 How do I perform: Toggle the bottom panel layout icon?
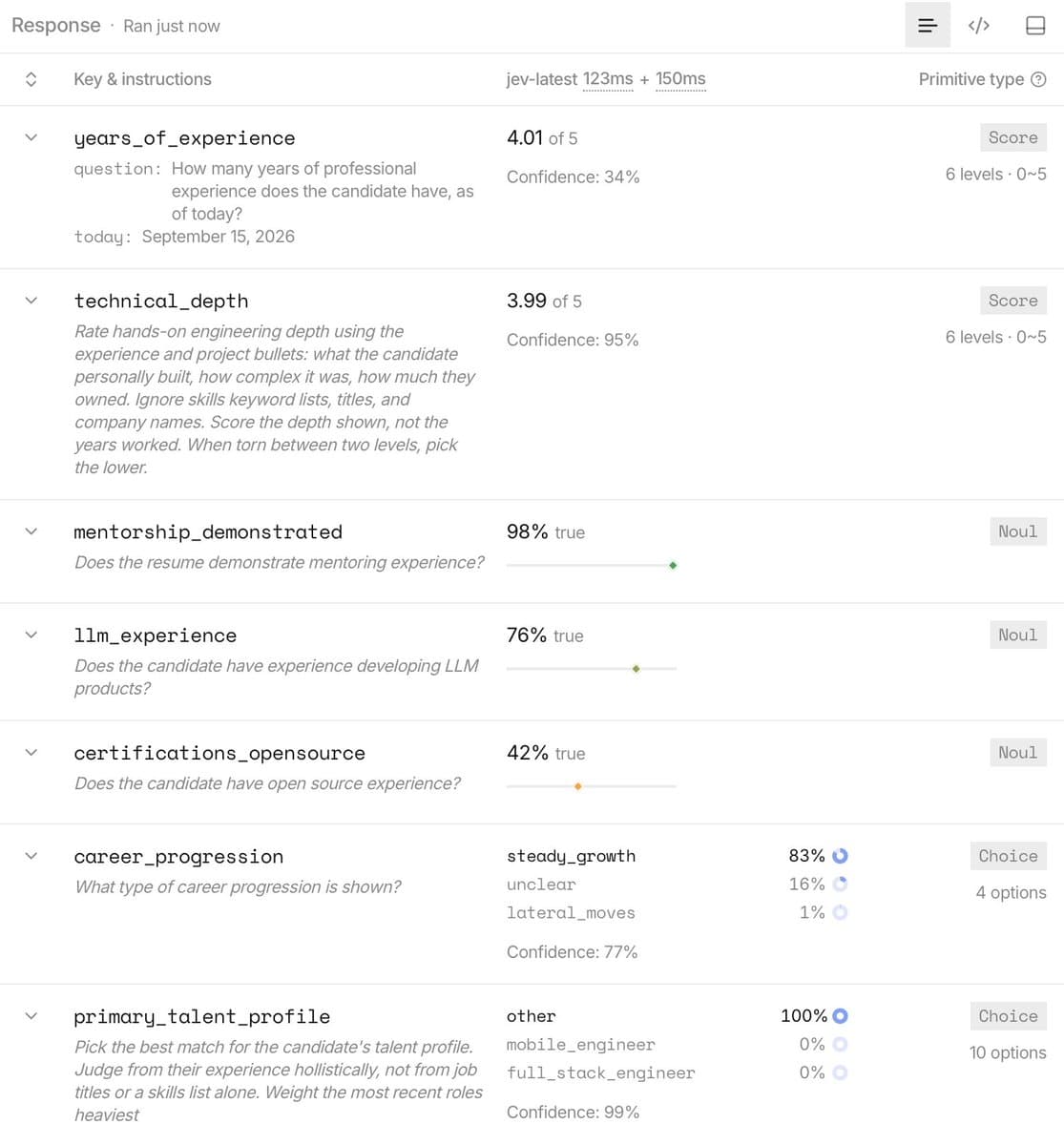pyautogui.click(x=1035, y=26)
